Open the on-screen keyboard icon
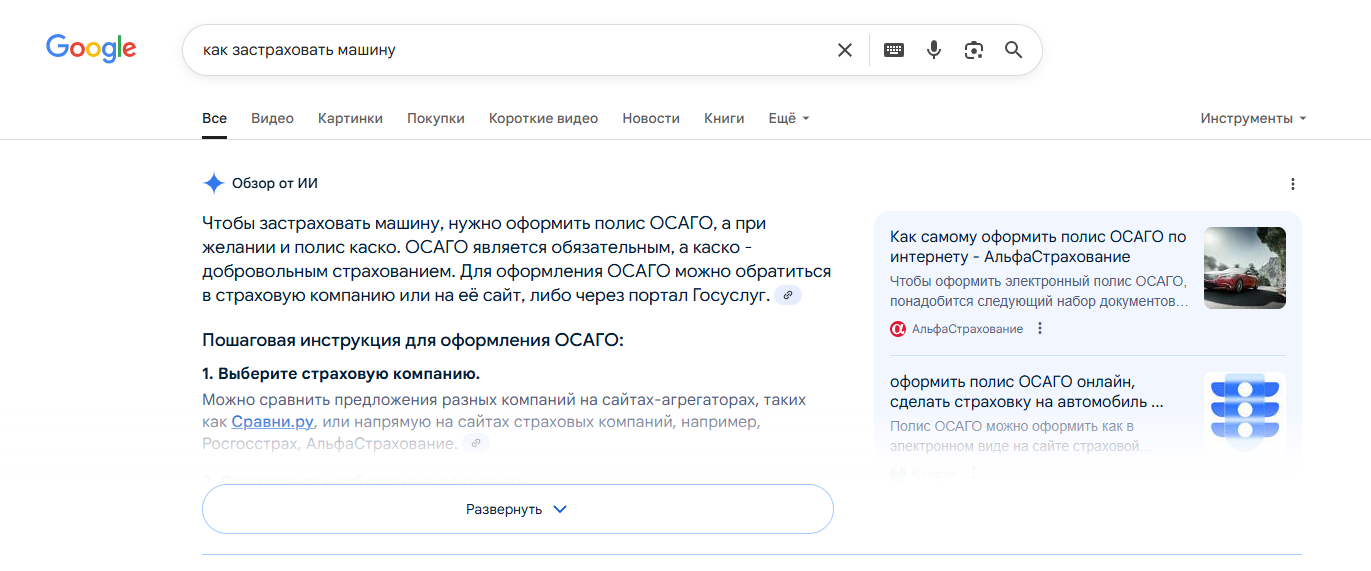 [894, 50]
